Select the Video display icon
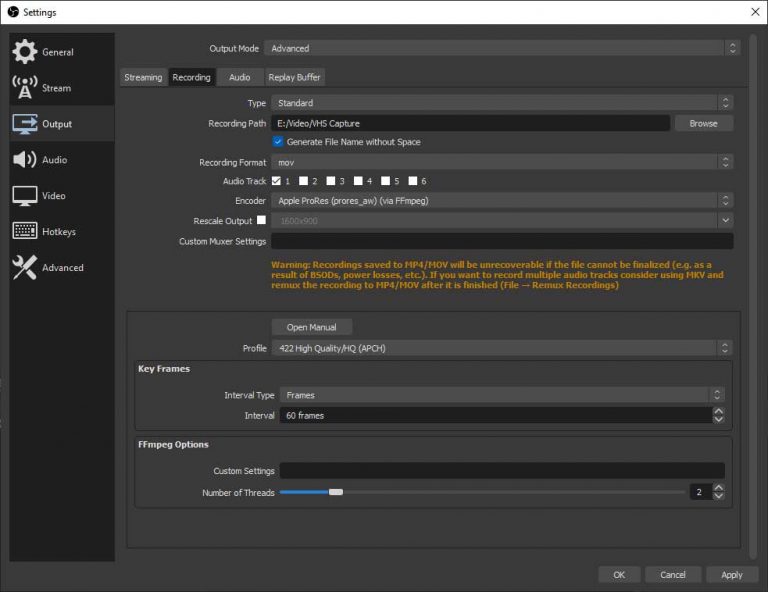This screenshot has height=592, width=768. click(x=25, y=196)
